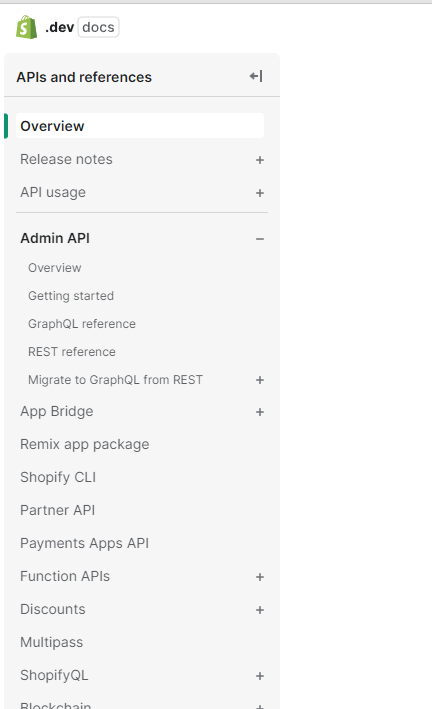Image resolution: width=432 pixels, height=709 pixels.
Task: Expand the Release notes section
Action: point(260,160)
